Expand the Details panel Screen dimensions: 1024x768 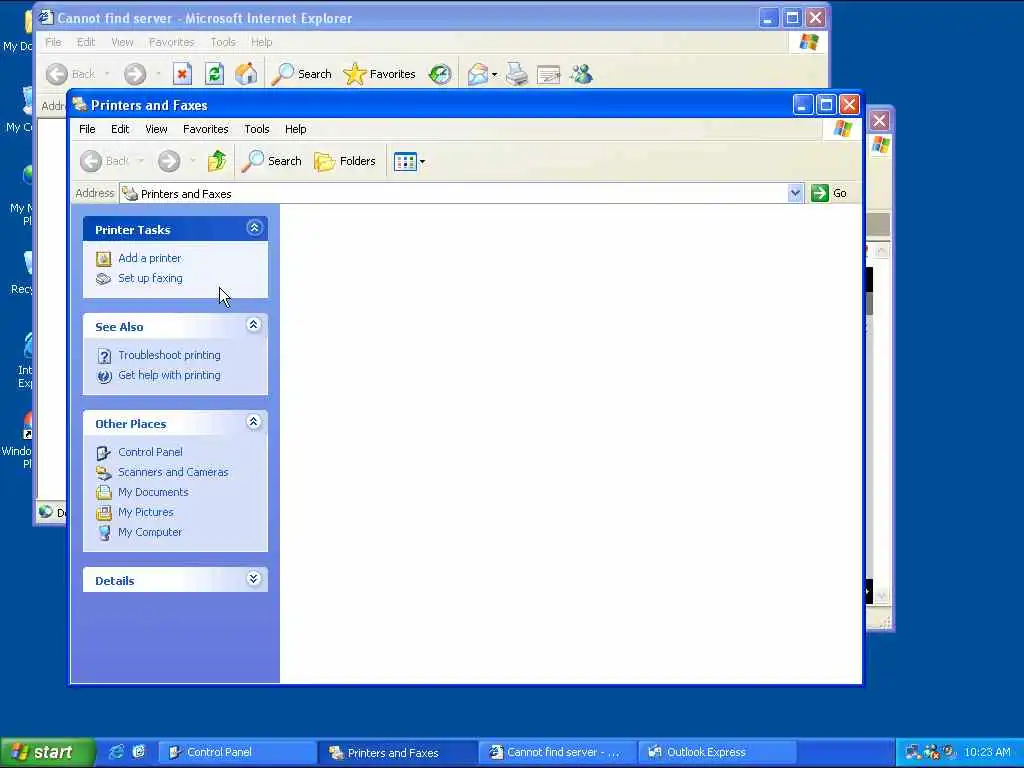(253, 579)
